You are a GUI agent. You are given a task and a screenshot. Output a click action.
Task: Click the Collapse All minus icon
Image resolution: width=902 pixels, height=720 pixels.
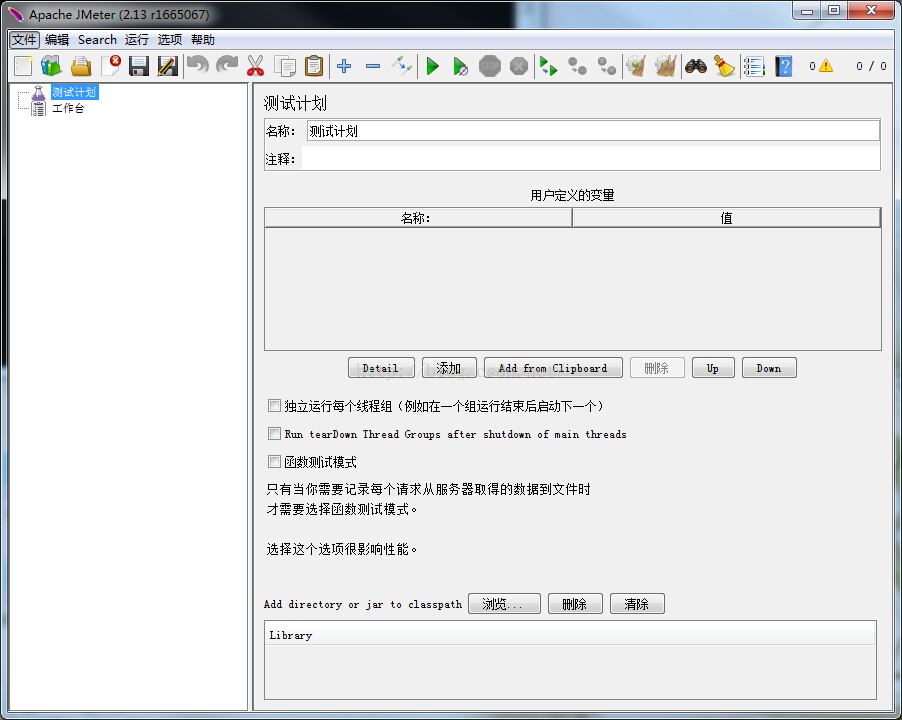373,66
